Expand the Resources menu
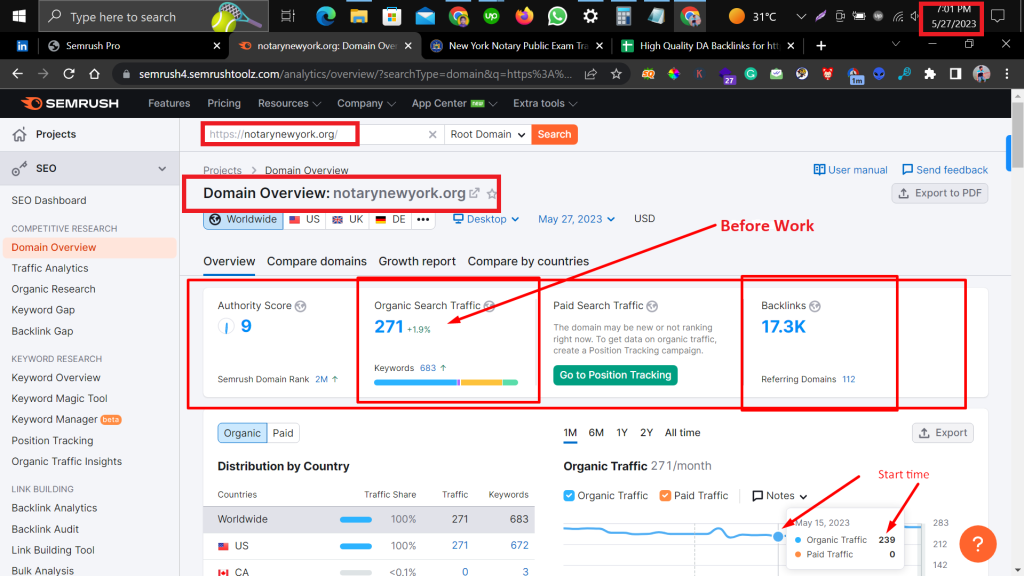 pyautogui.click(x=289, y=103)
